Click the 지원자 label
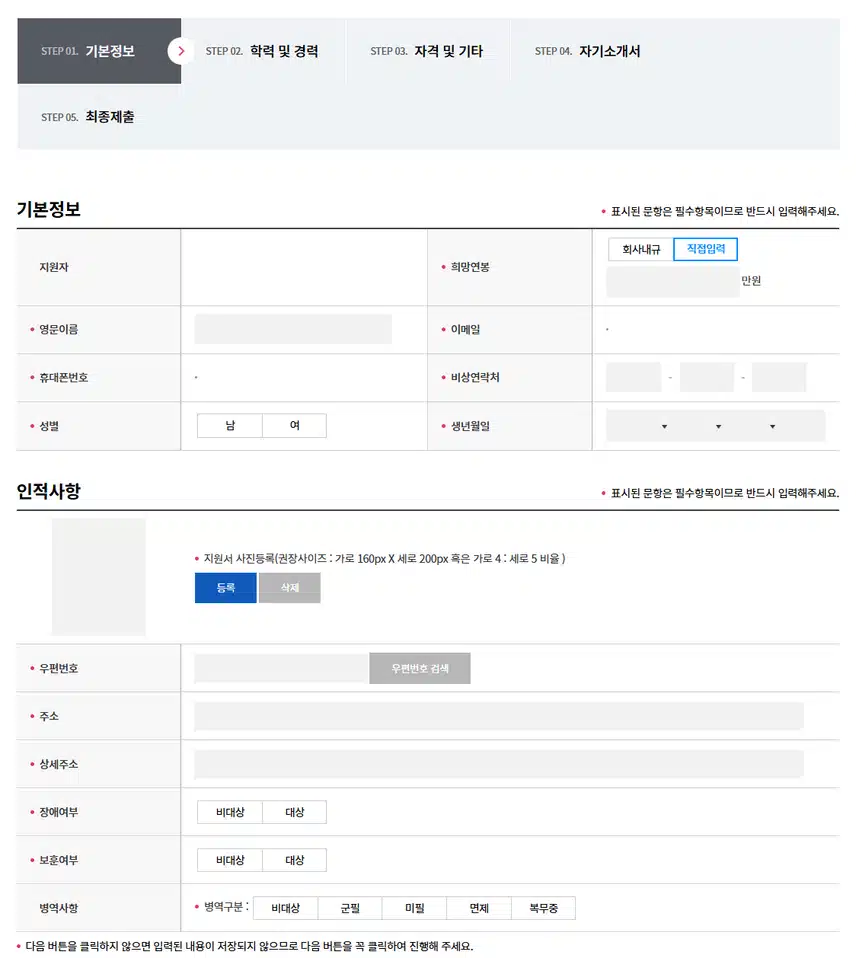The image size is (856, 958). coord(54,267)
